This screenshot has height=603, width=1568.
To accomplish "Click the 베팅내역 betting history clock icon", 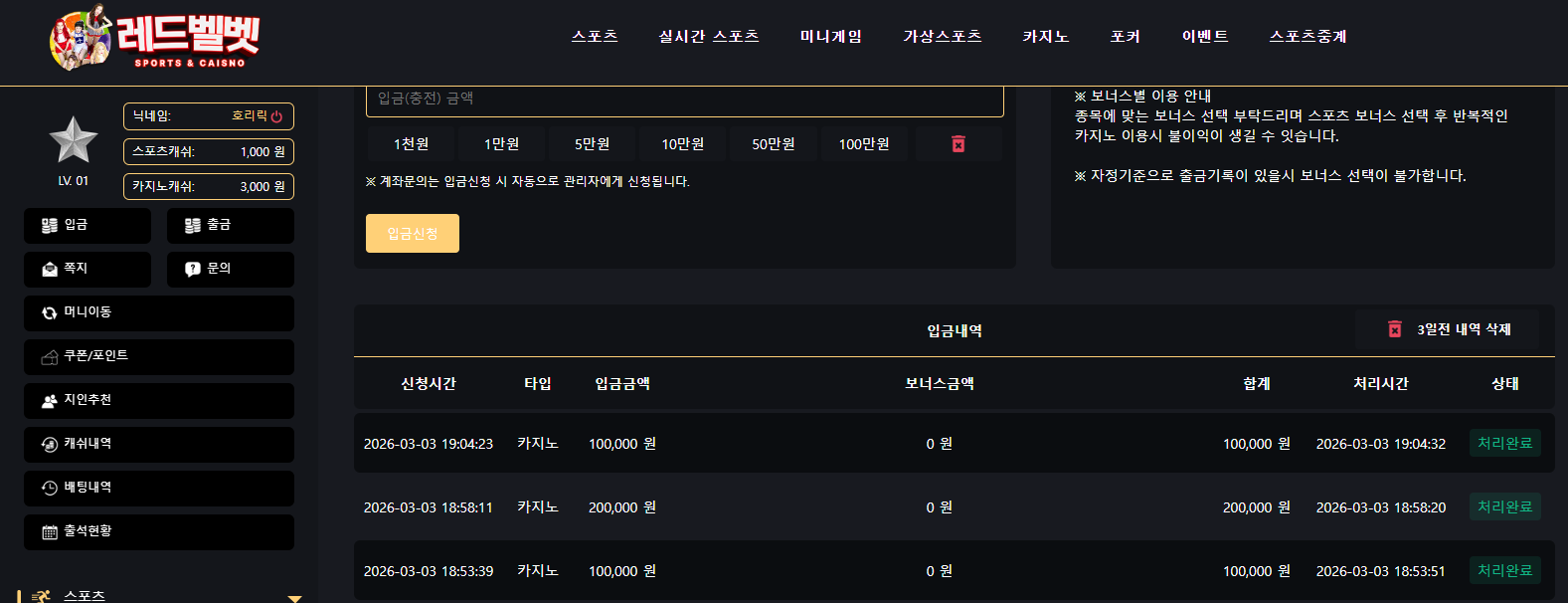I will pyautogui.click(x=50, y=489).
